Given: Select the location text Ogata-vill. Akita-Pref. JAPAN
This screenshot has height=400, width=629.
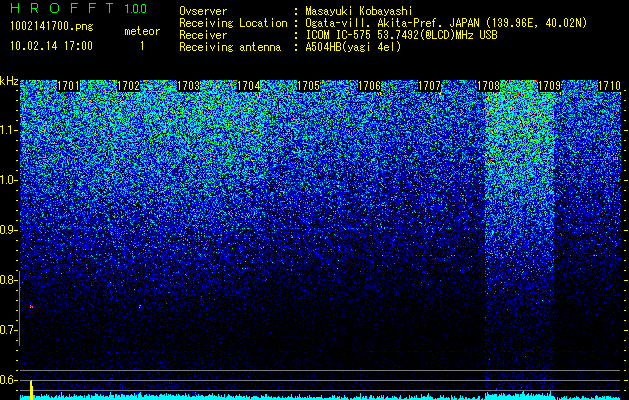Looking at the screenshot, I should (392, 23).
